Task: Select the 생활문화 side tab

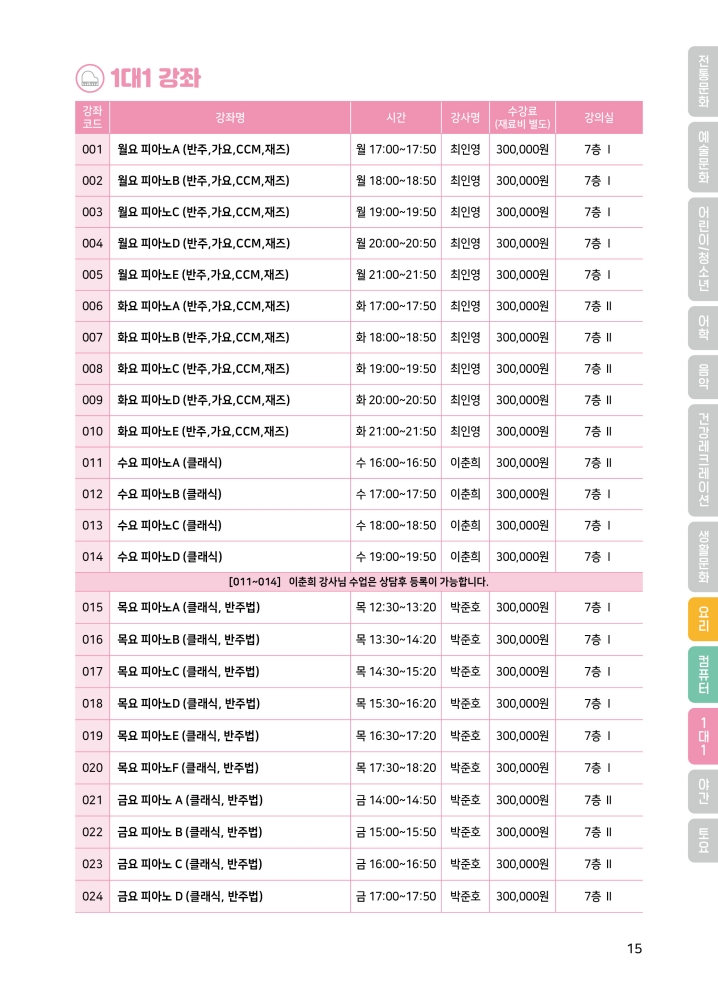Action: coord(702,556)
